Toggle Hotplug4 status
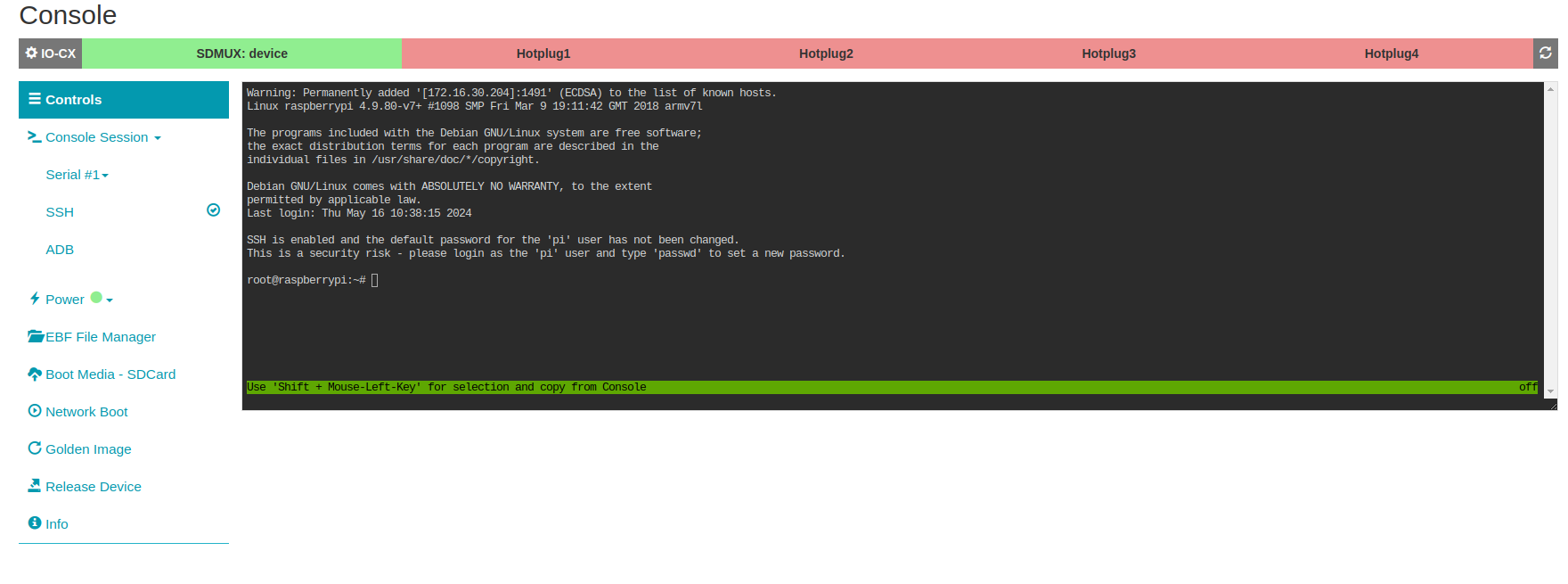The height and width of the screenshot is (584, 1568). click(x=1392, y=53)
